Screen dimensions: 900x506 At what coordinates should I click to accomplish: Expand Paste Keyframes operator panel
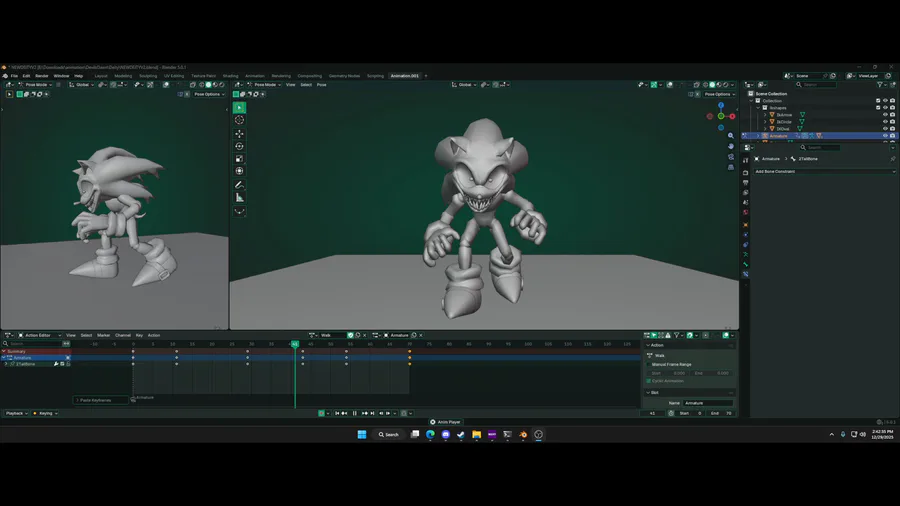[101, 400]
